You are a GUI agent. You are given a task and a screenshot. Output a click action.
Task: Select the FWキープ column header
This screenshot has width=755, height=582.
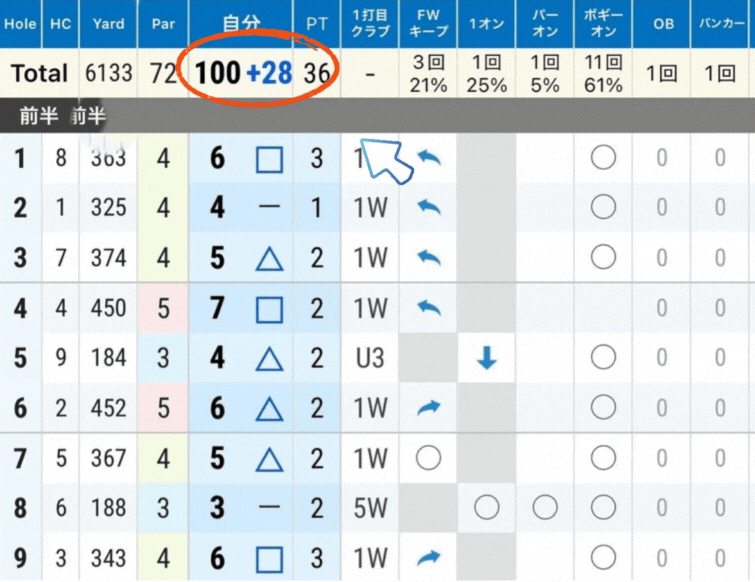(x=428, y=23)
